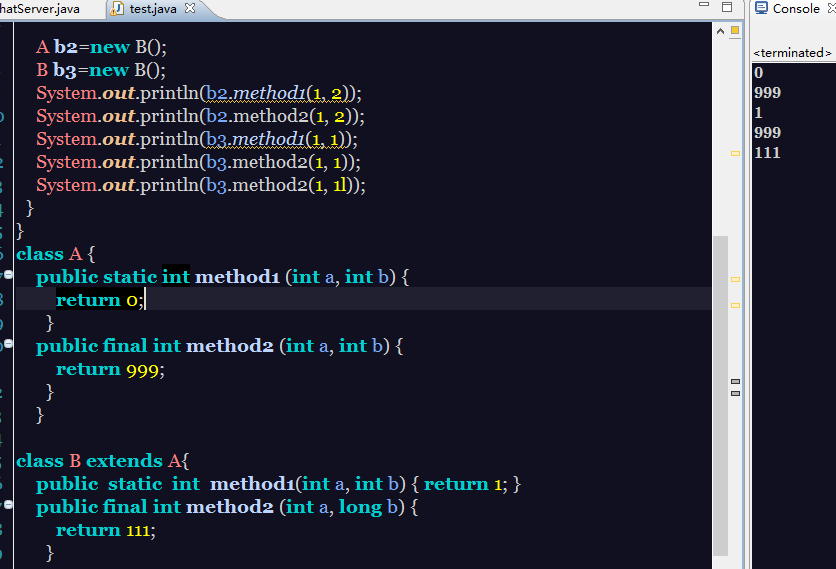Place cursor on 'return 999;' line
Image resolution: width=836 pixels, height=569 pixels.
pos(110,369)
